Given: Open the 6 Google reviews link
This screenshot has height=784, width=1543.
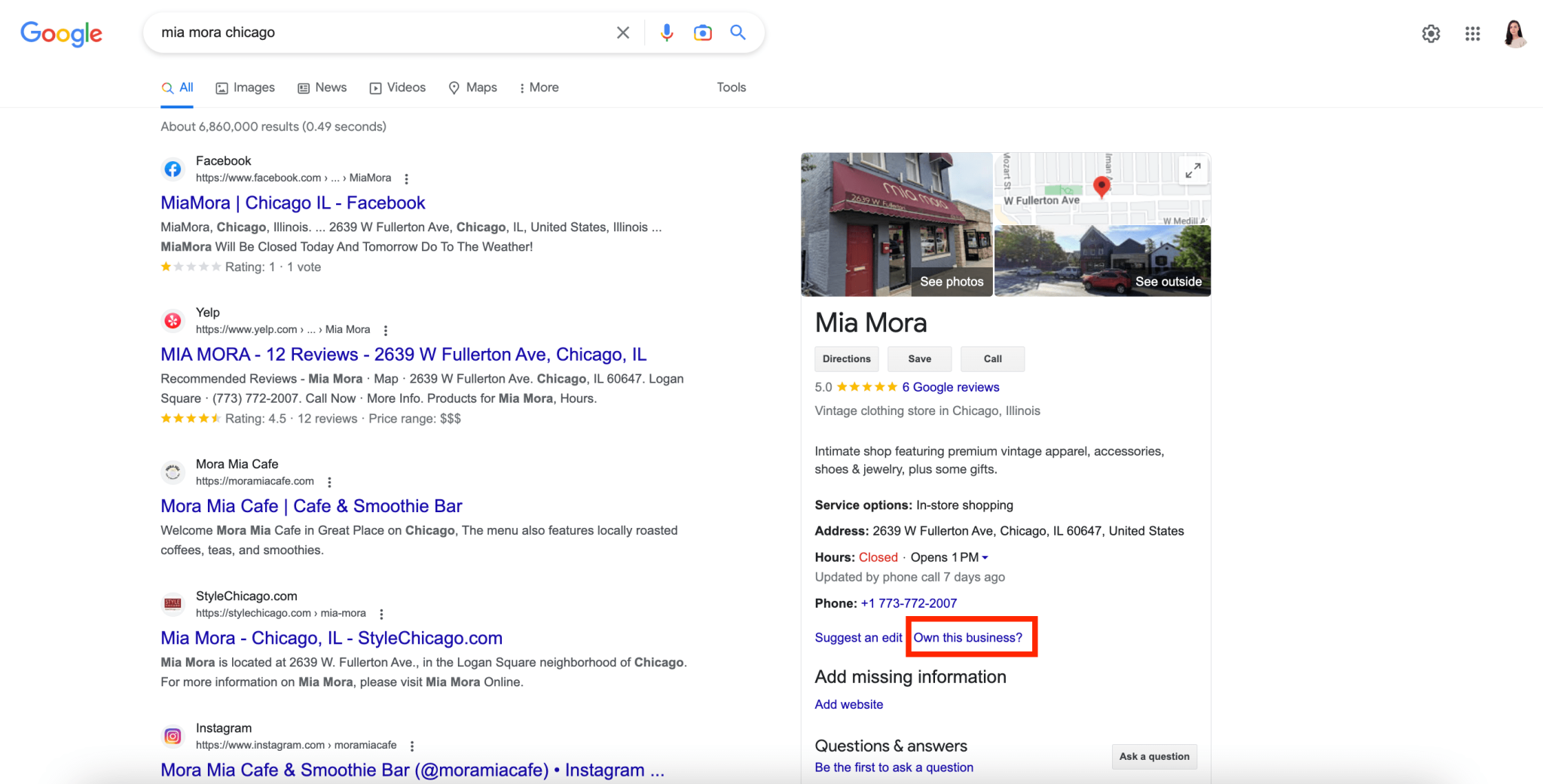Looking at the screenshot, I should 950,387.
